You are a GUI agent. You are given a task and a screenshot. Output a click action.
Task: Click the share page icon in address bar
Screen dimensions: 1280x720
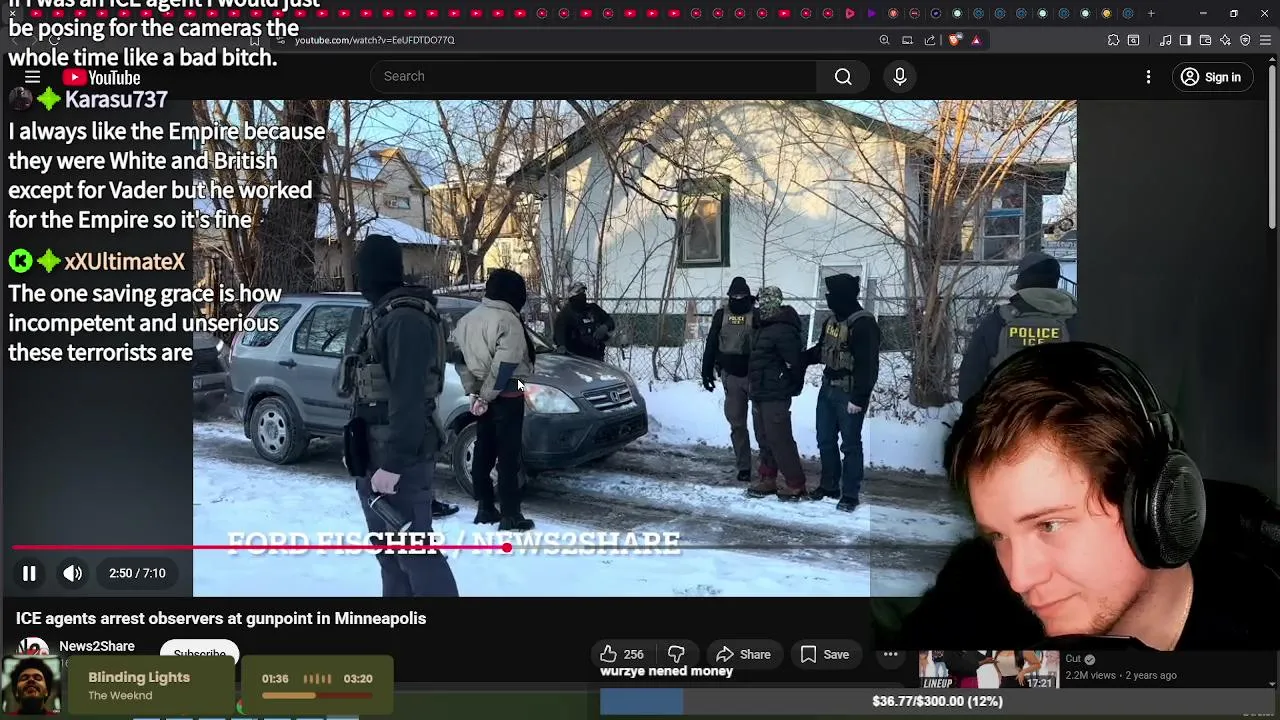930,40
